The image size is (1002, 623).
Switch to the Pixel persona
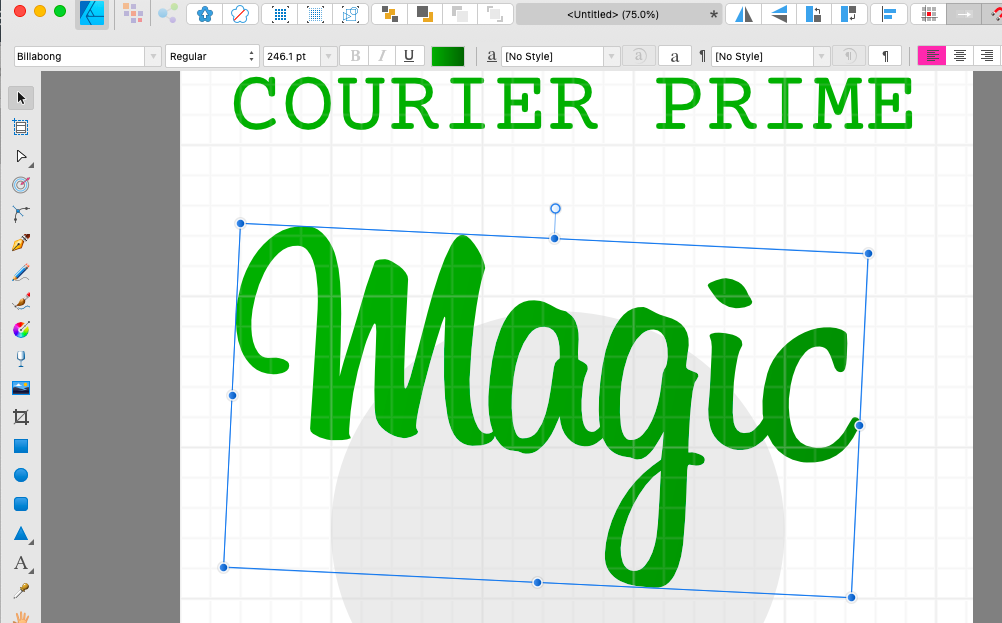(133, 13)
